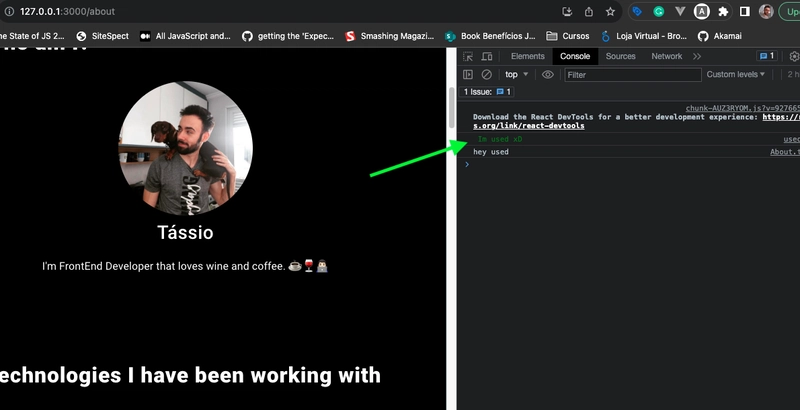800x410 pixels.
Task: Click the live expression eye icon
Action: click(547, 75)
